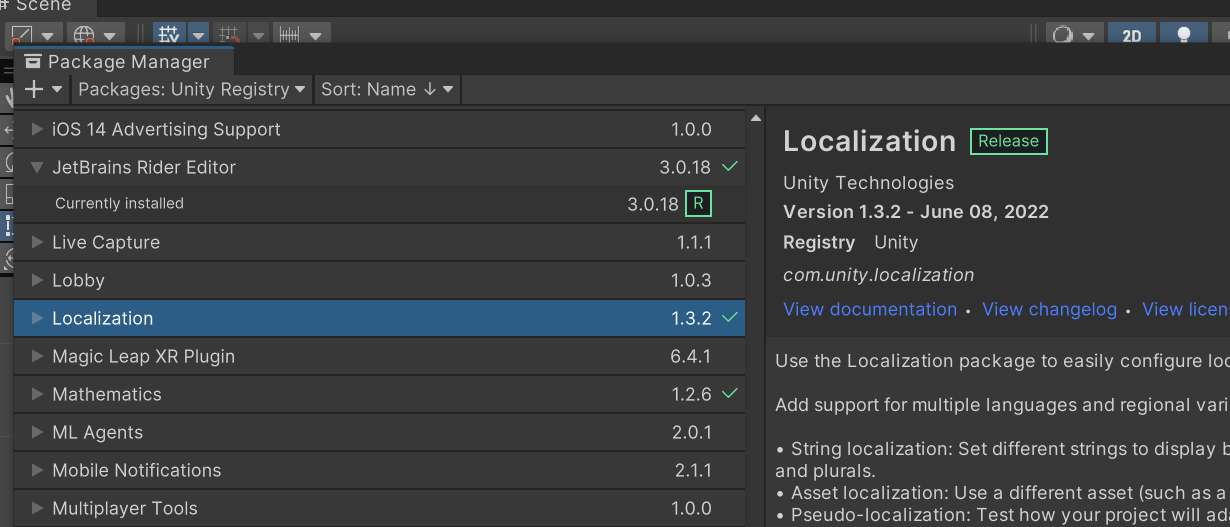
Task: Click the plus add-package button
Action: (x=43, y=89)
